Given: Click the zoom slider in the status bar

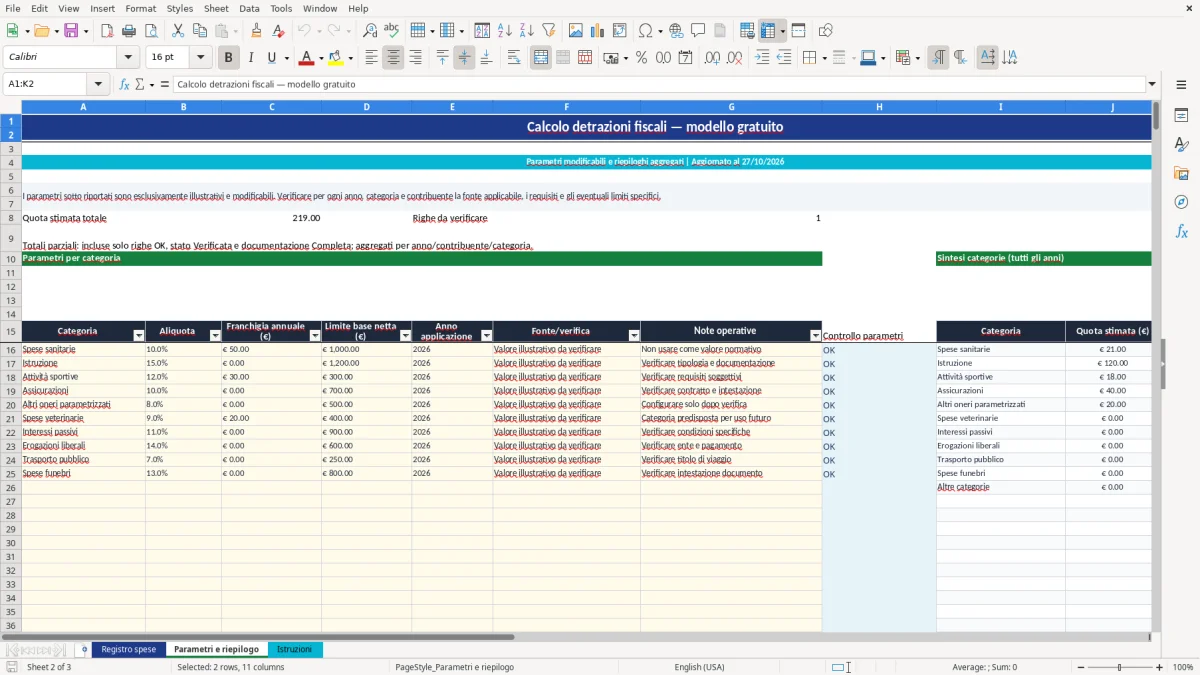Looking at the screenshot, I should point(1119,667).
